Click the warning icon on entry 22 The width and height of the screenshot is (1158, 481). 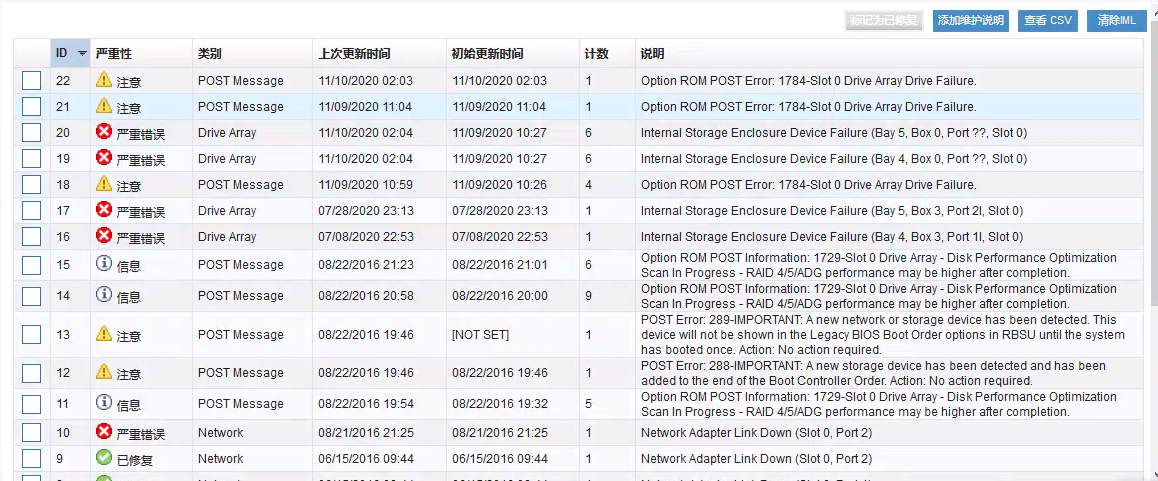tap(104, 79)
